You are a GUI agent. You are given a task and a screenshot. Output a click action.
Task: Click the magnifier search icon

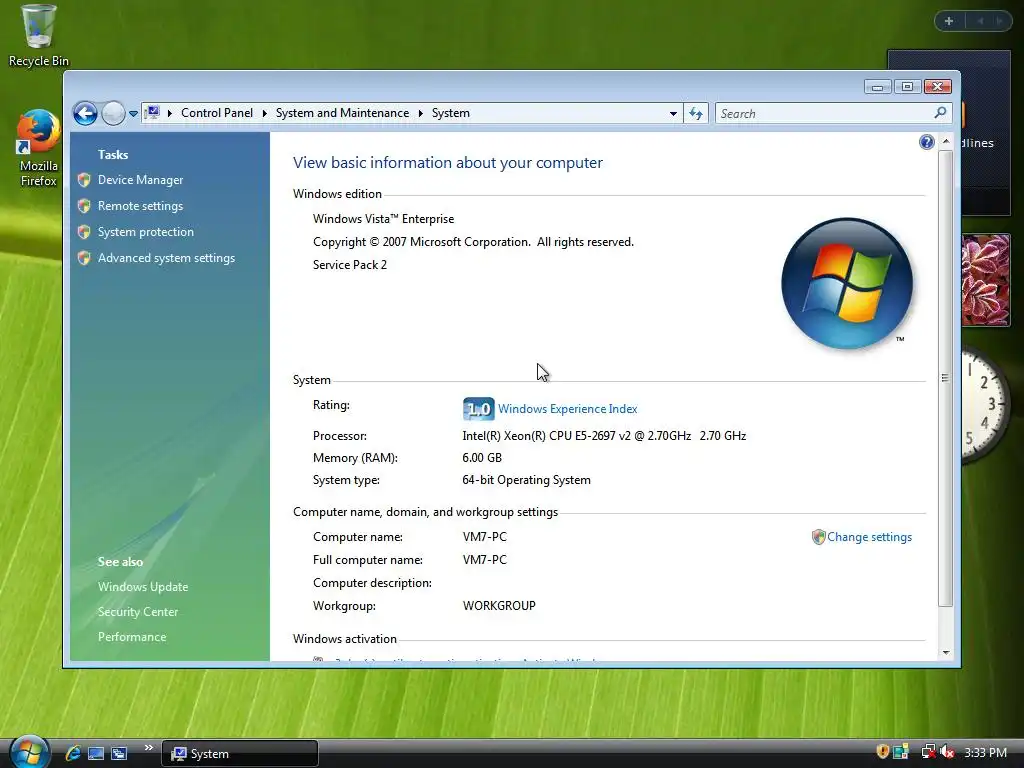click(940, 113)
